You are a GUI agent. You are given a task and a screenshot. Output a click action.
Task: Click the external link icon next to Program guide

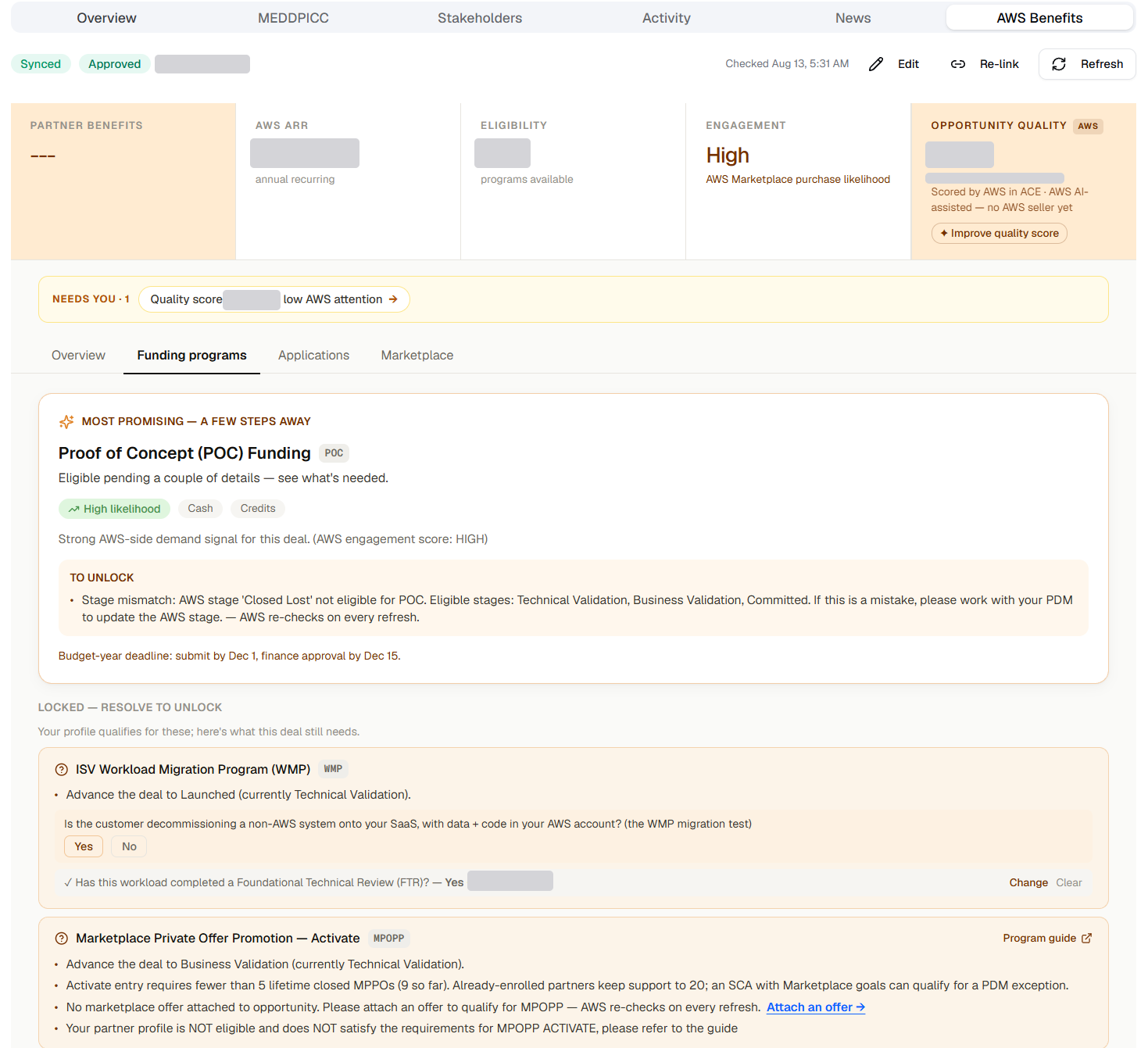1086,939
